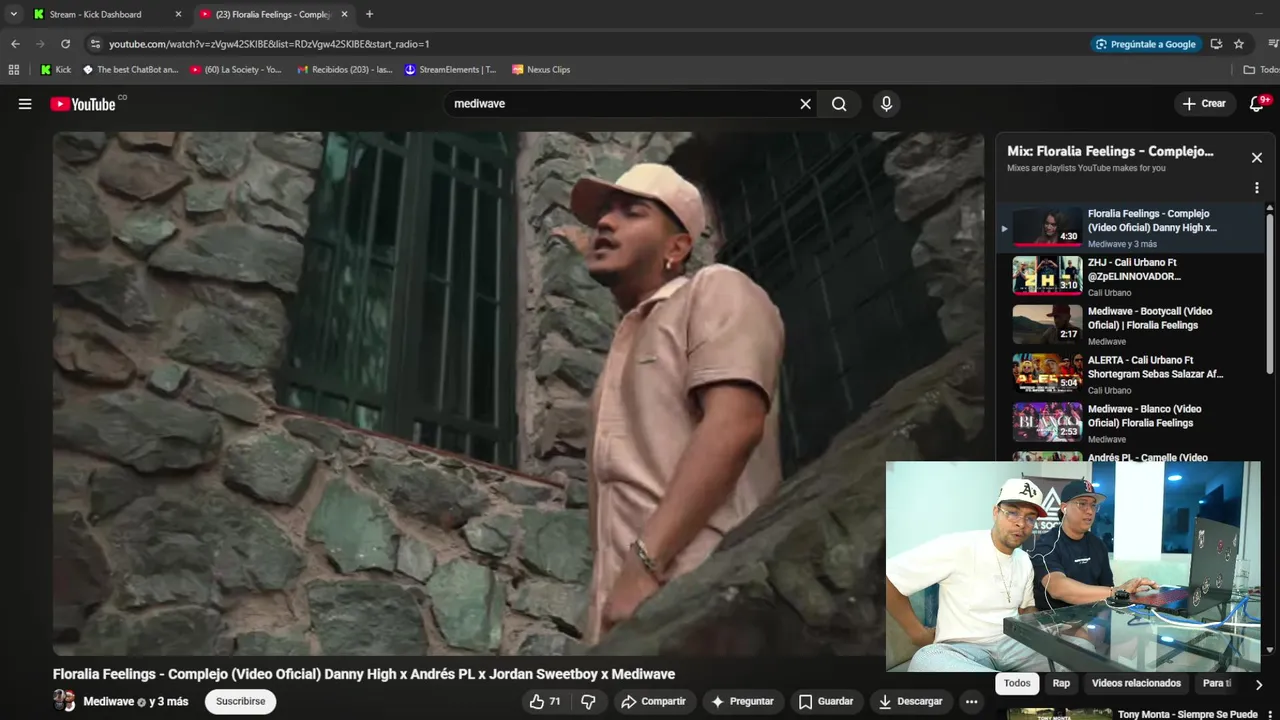This screenshot has width=1280, height=720.
Task: Open the Nexus Clips bookmark
Action: pos(541,70)
